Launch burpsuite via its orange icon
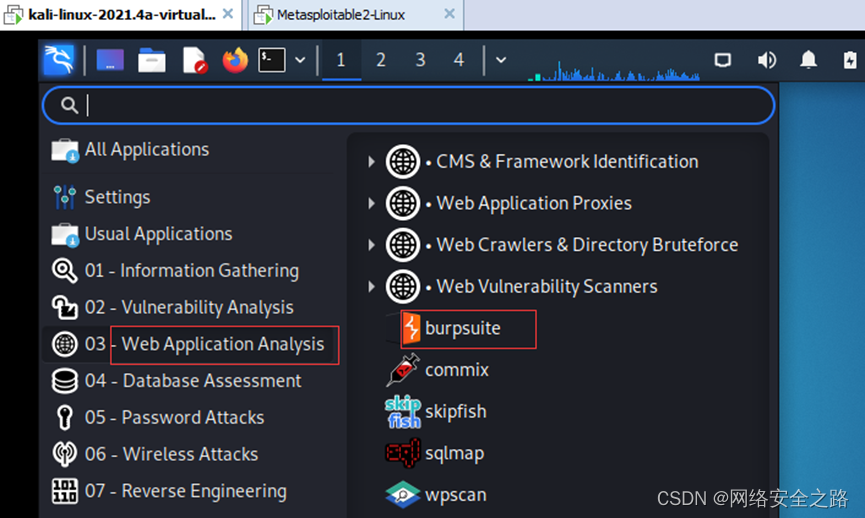Image resolution: width=865 pixels, height=518 pixels. (x=411, y=328)
